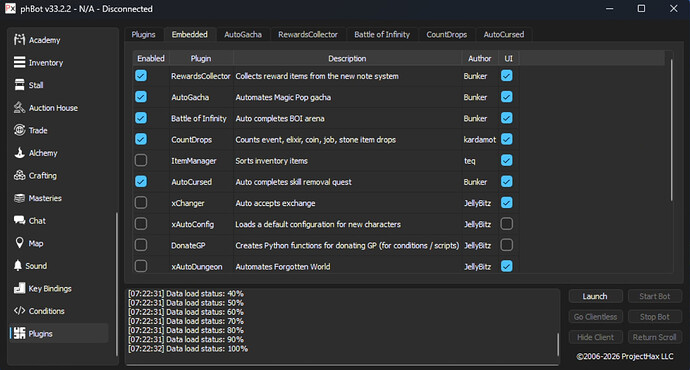Click the Trade icon in the sidebar
Image resolution: width=690 pixels, height=370 pixels.
[19, 130]
